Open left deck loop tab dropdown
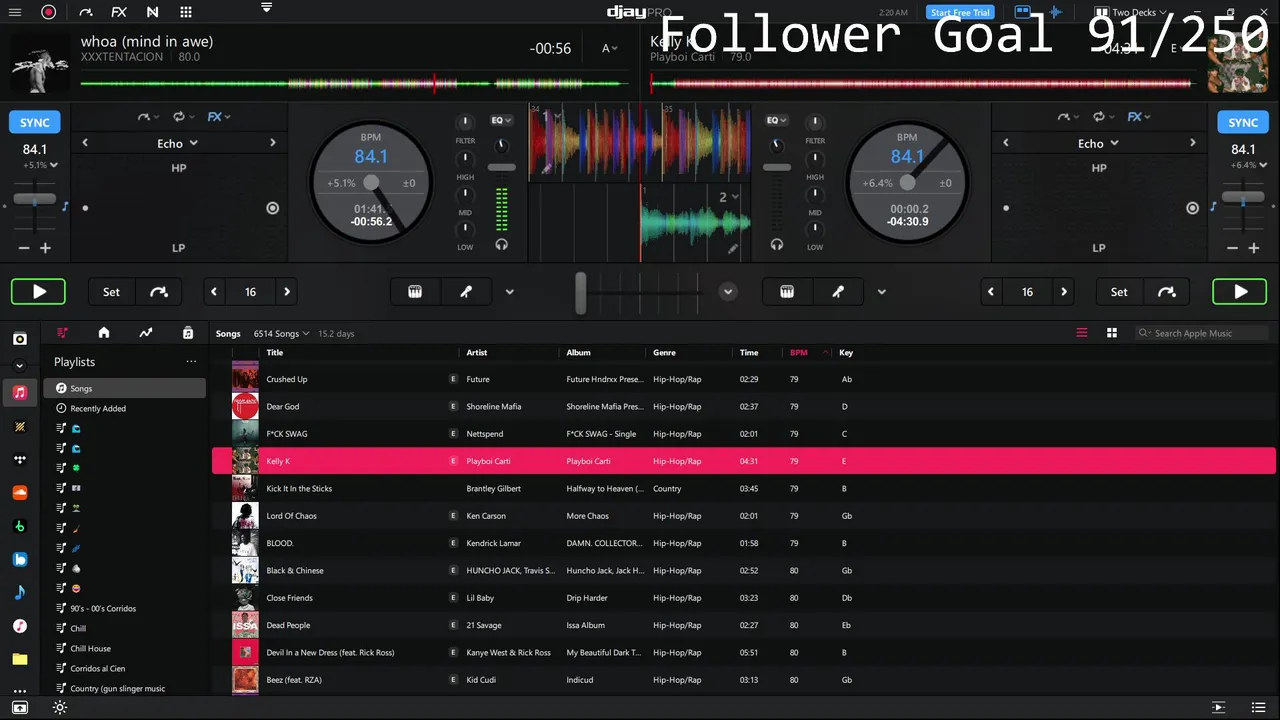Image resolution: width=1280 pixels, height=720 pixels. tap(183, 117)
